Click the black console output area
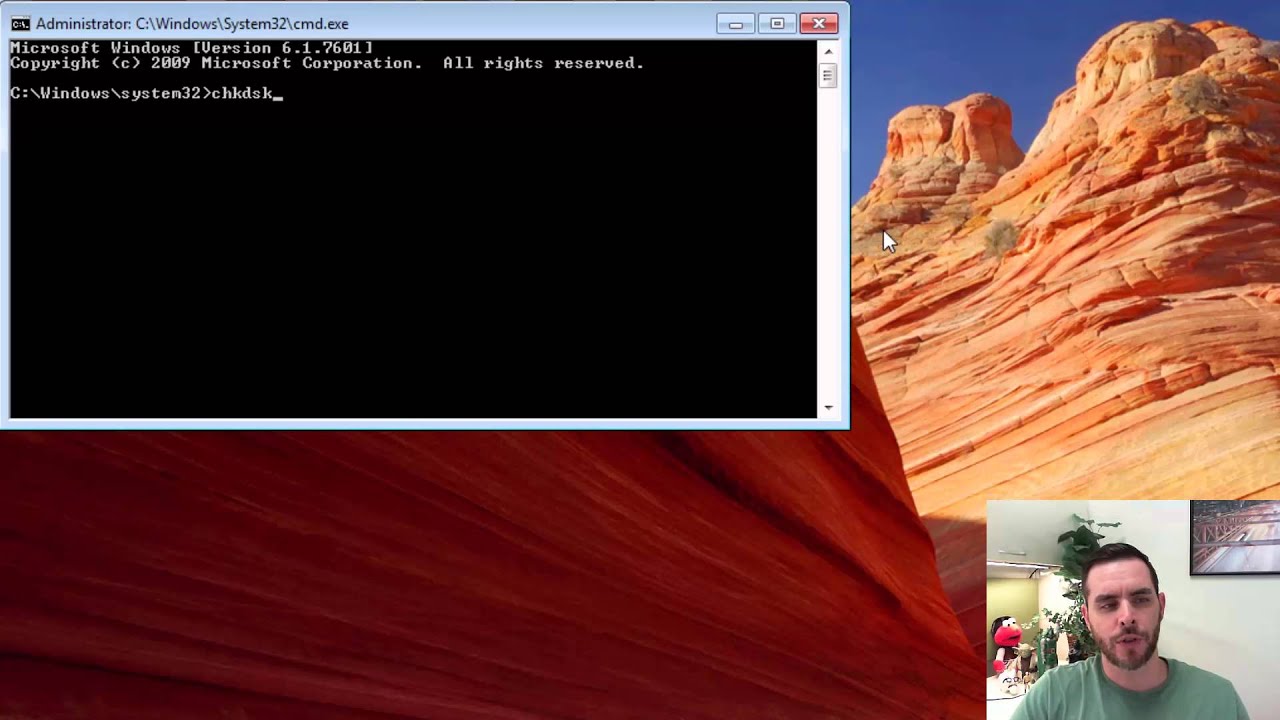This screenshot has width=1280, height=720. 400,250
